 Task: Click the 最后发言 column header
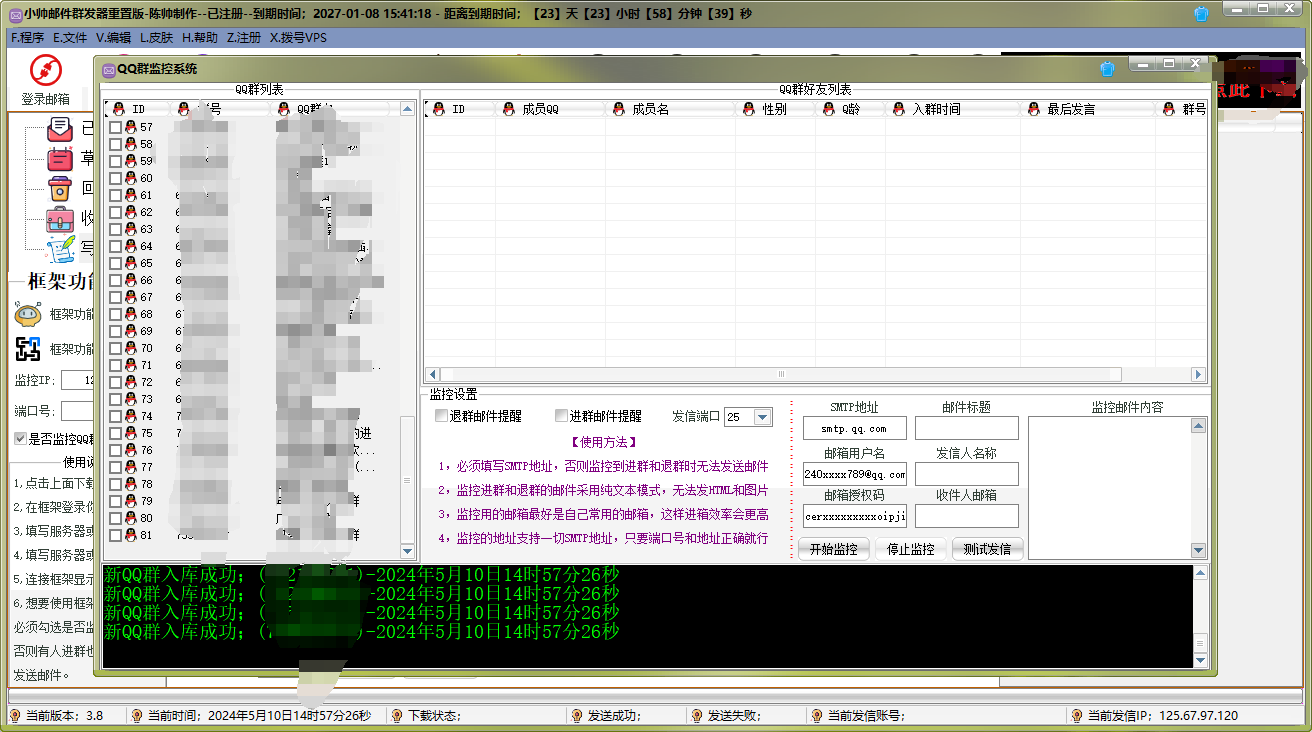[1088, 109]
